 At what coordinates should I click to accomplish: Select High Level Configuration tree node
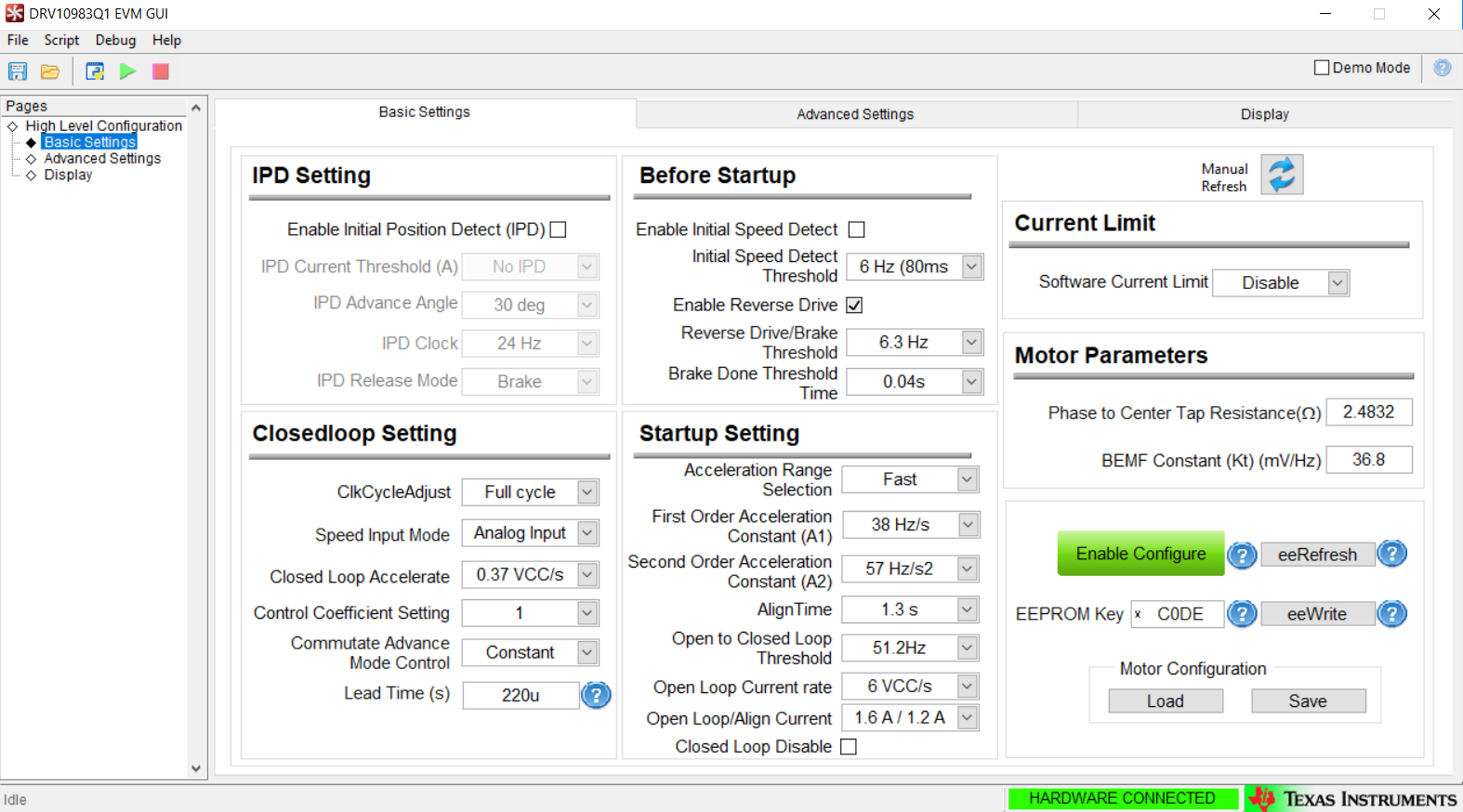click(x=103, y=125)
